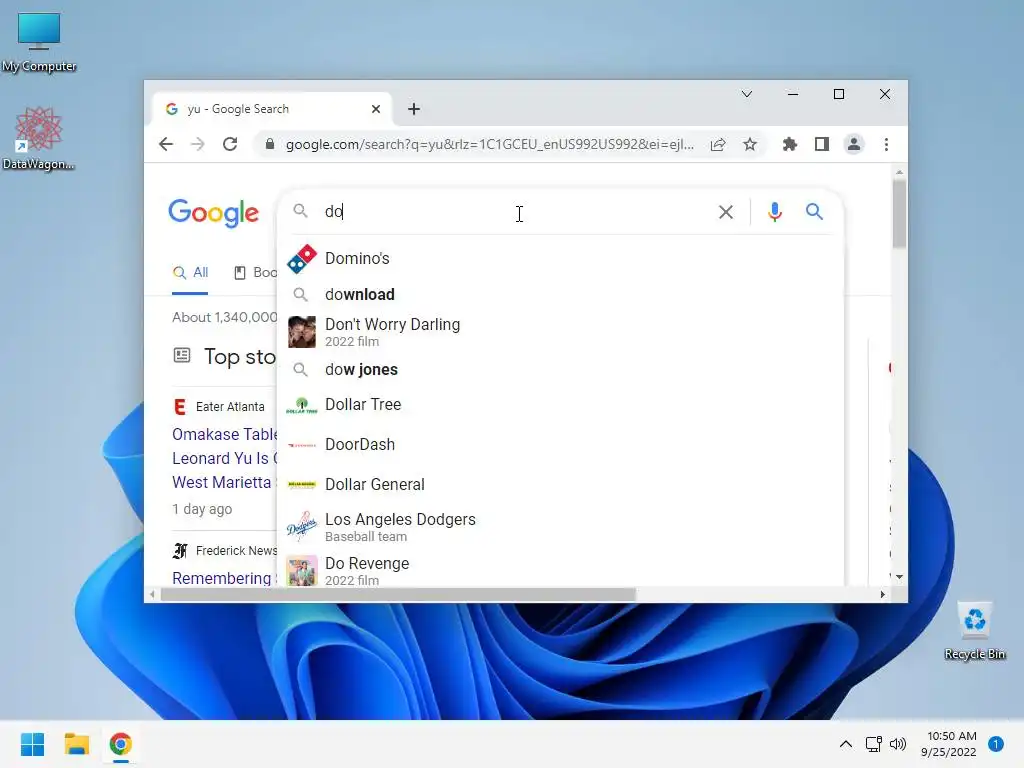Click inside the Google search input field
Image resolution: width=1024 pixels, height=768 pixels.
516,212
